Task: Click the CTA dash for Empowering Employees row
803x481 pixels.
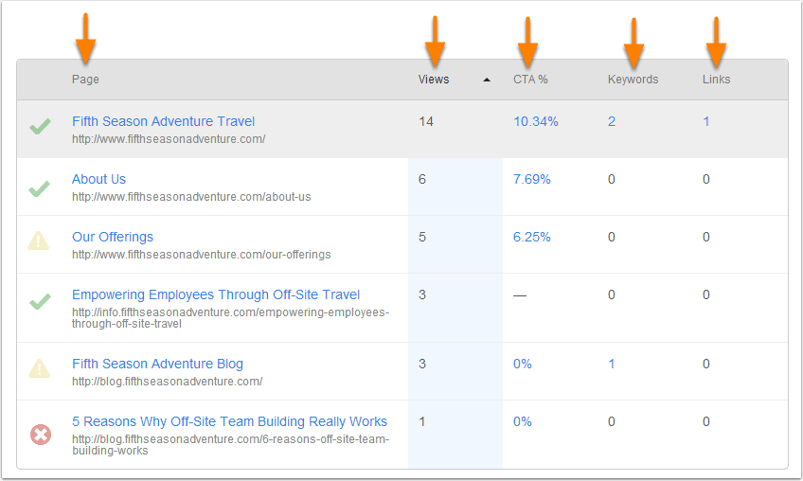Action: click(520, 296)
